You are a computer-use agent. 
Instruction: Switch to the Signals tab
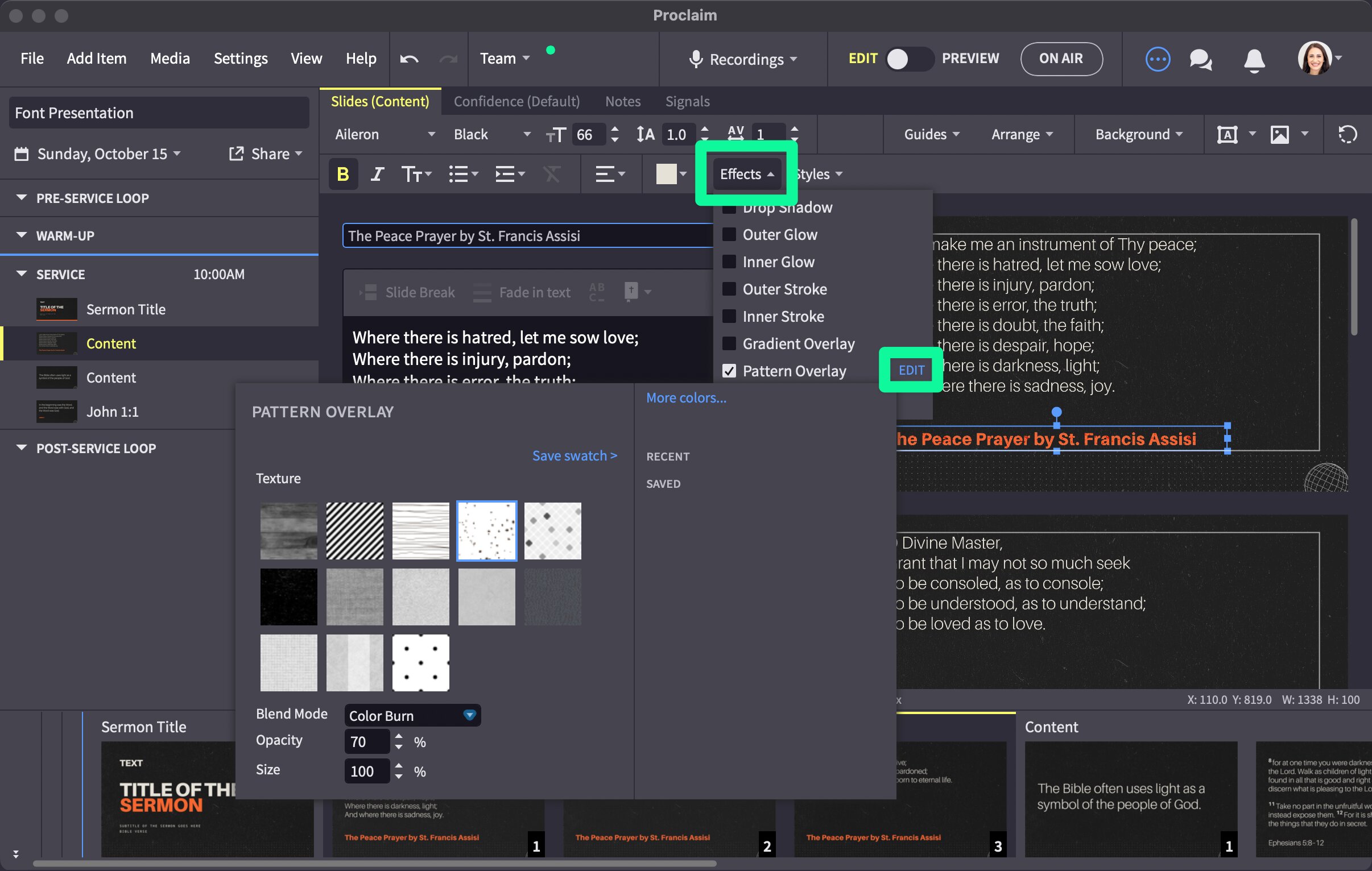[x=687, y=101]
